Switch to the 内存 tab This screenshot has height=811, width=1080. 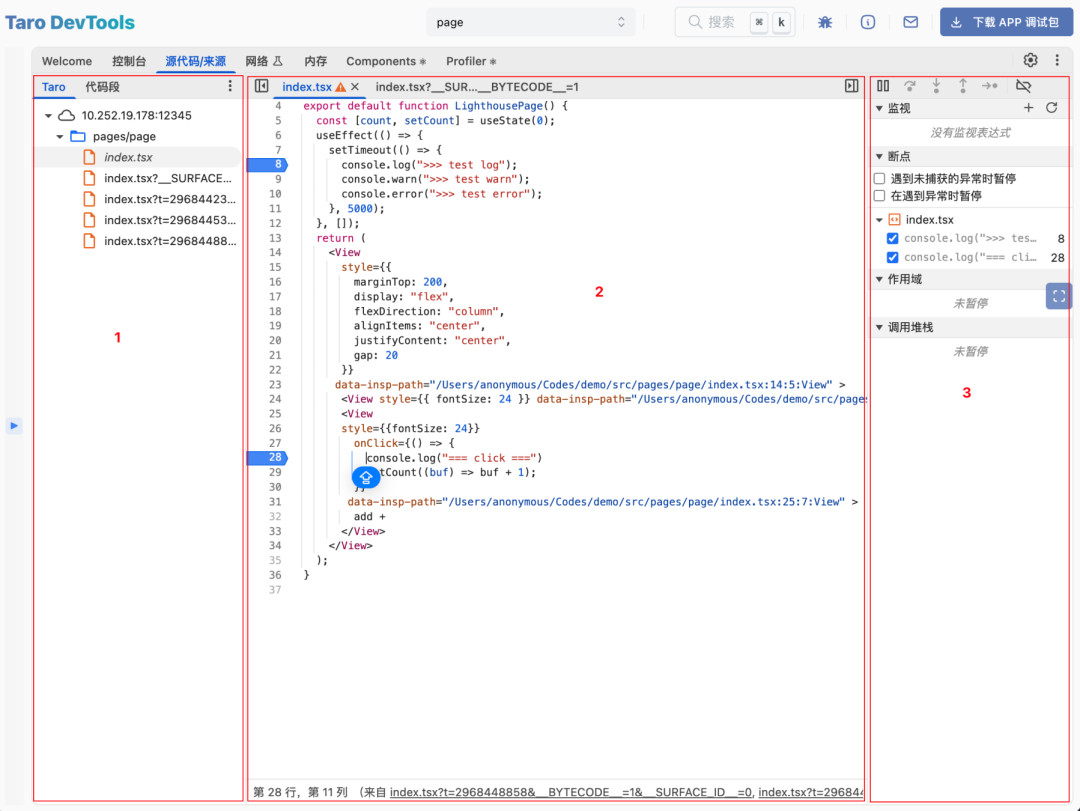pos(315,61)
